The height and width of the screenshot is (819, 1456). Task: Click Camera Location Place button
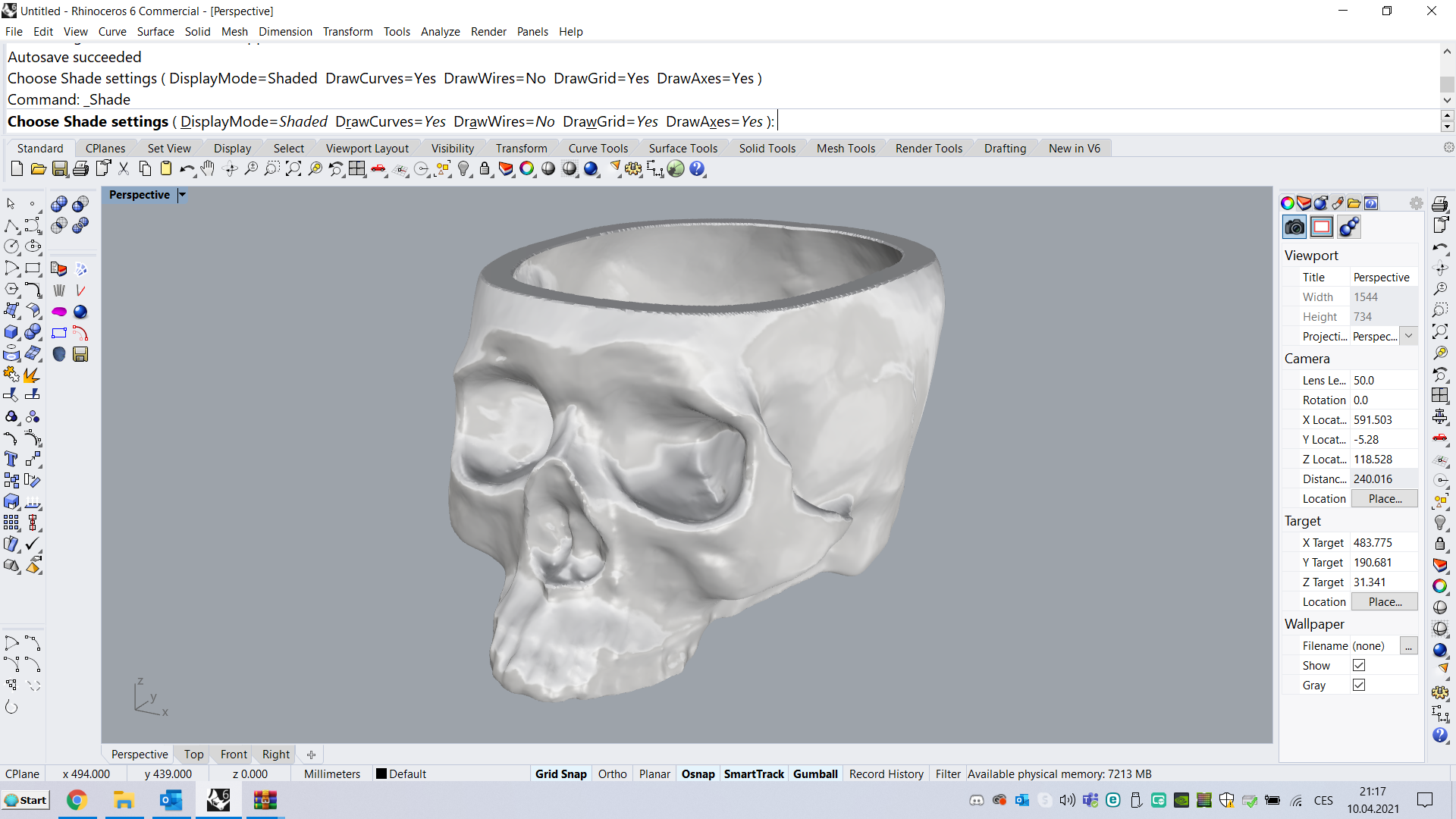tap(1385, 498)
